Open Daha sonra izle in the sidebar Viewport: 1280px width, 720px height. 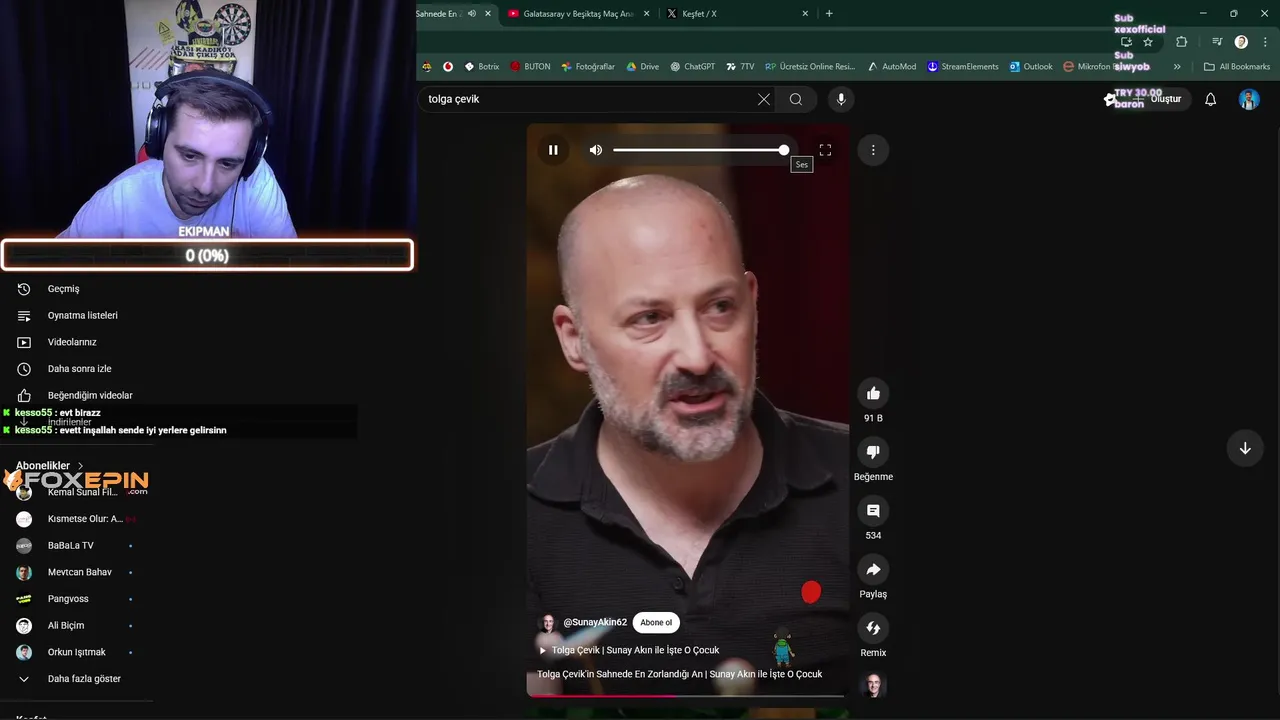(x=78, y=369)
